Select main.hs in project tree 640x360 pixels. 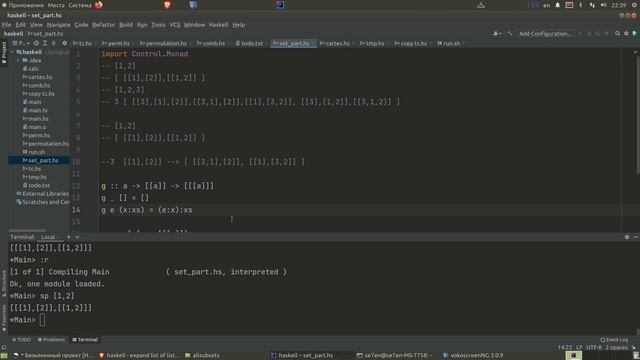[36, 119]
